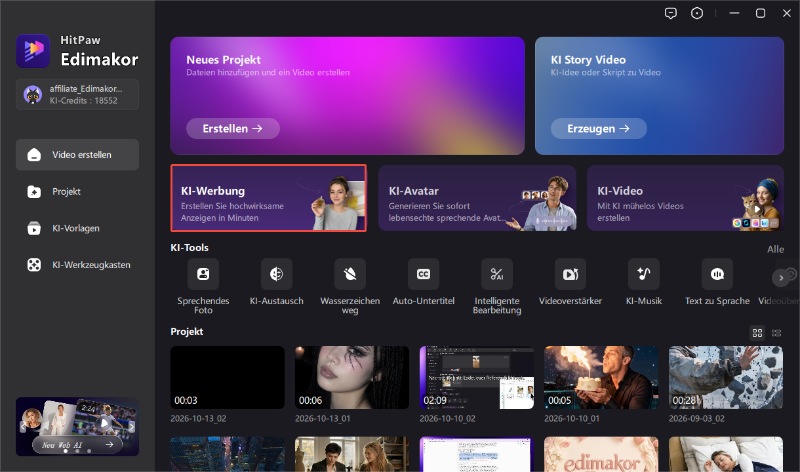The width and height of the screenshot is (800, 472).
Task: Open the KI-Video card
Action: [x=685, y=198]
